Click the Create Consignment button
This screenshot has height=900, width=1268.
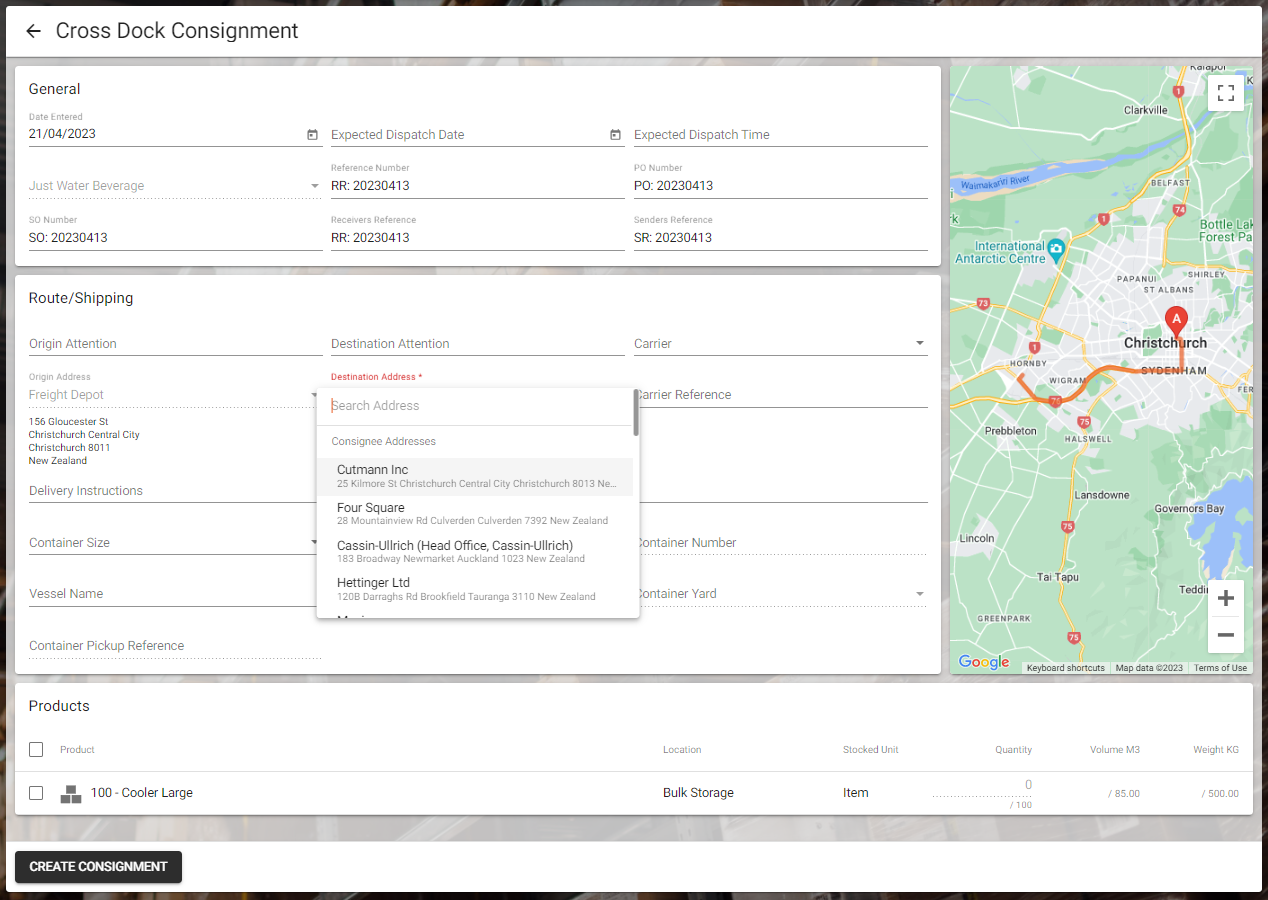[x=98, y=867]
